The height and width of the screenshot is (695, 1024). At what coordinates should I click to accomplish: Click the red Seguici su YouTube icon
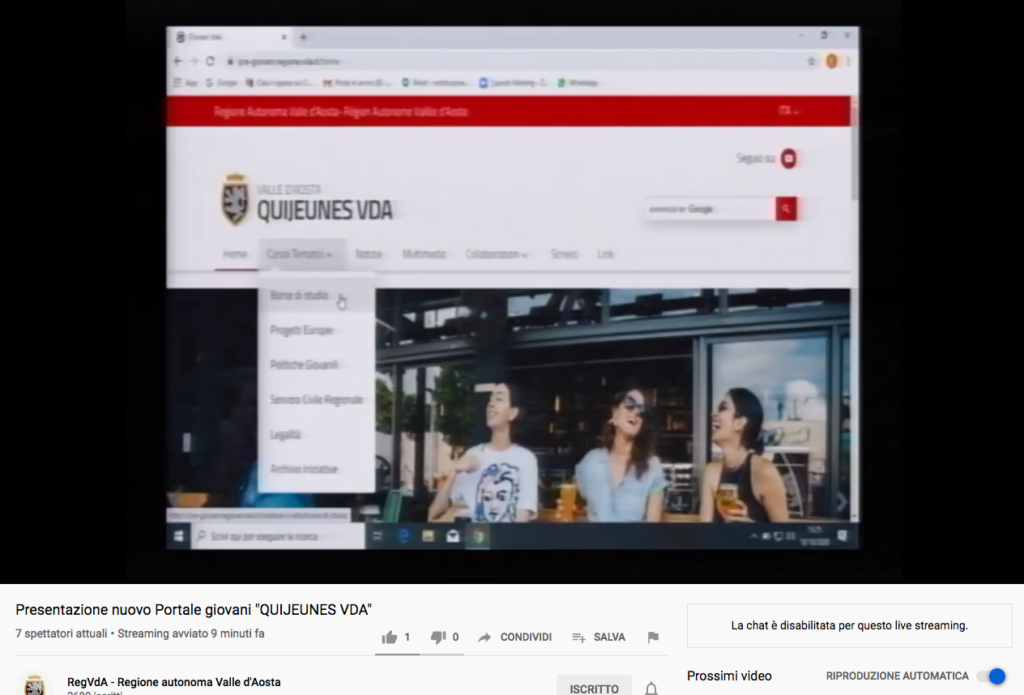pyautogui.click(x=788, y=159)
